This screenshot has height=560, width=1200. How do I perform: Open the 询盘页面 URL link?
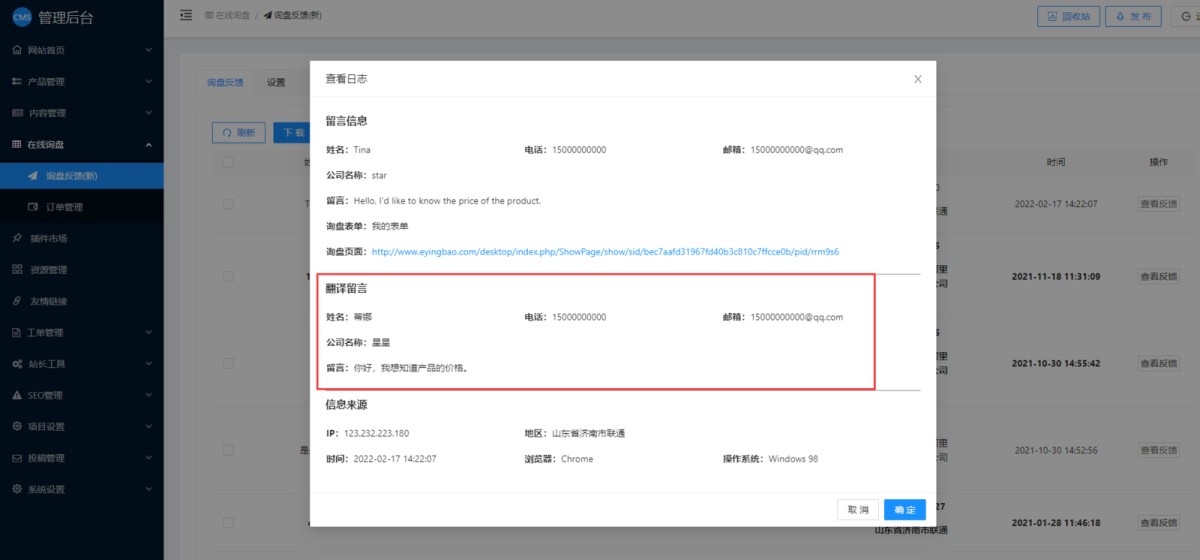(604, 252)
